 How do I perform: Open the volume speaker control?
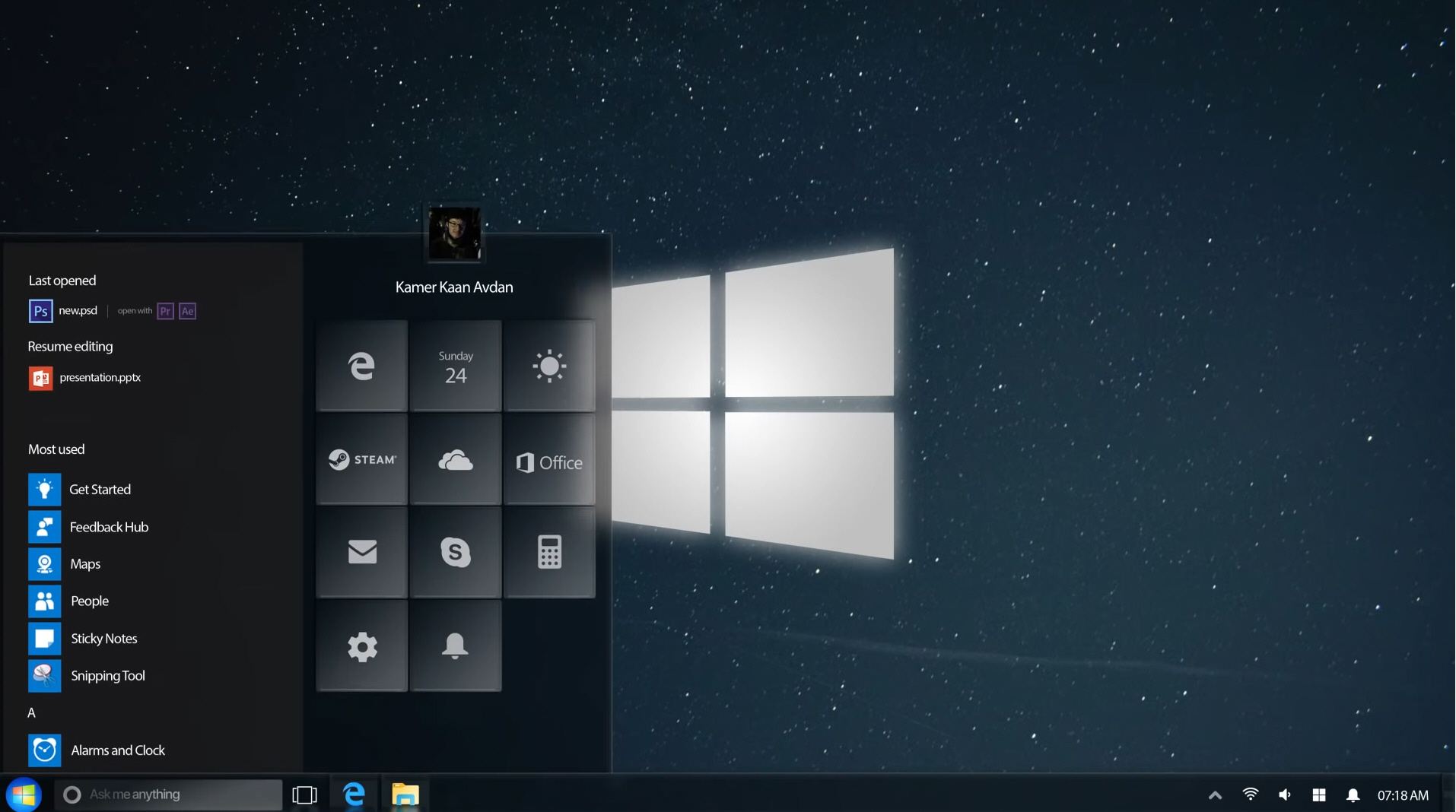pyautogui.click(x=1285, y=795)
